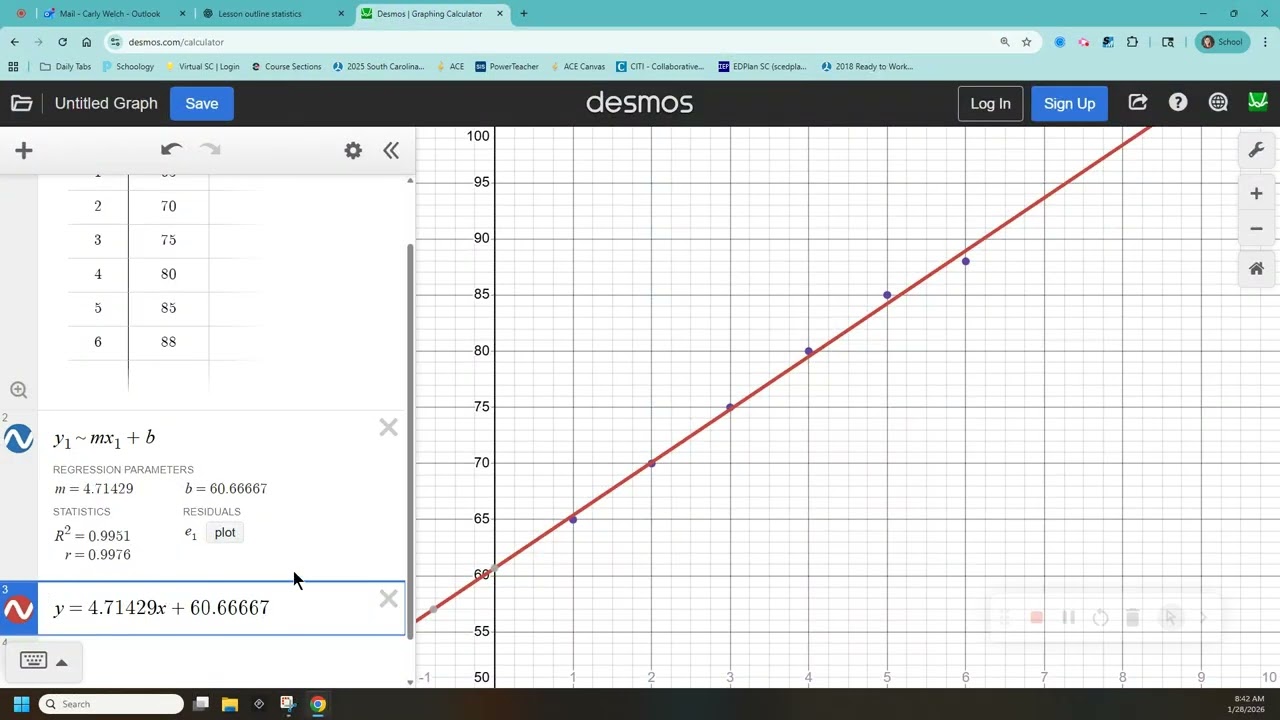
Task: Open 2018 Ready to Work bookmark
Action: (x=866, y=67)
